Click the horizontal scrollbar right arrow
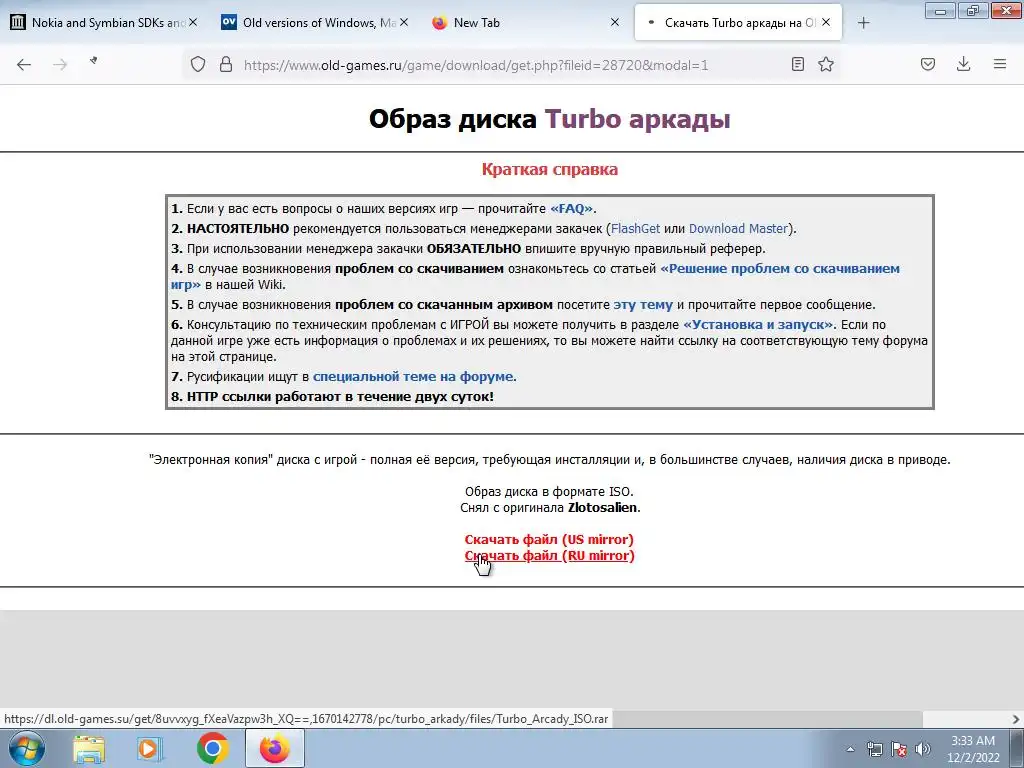 1016,719
